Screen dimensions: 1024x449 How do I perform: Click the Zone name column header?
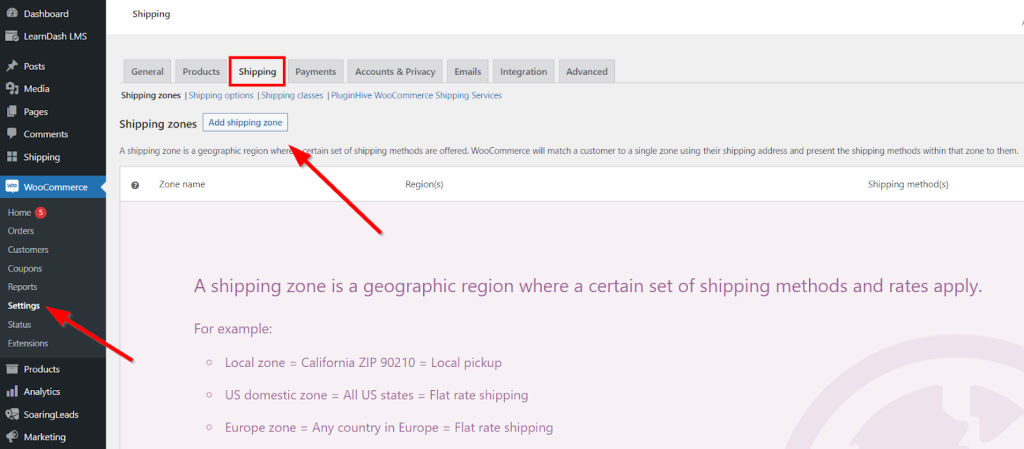(x=182, y=185)
